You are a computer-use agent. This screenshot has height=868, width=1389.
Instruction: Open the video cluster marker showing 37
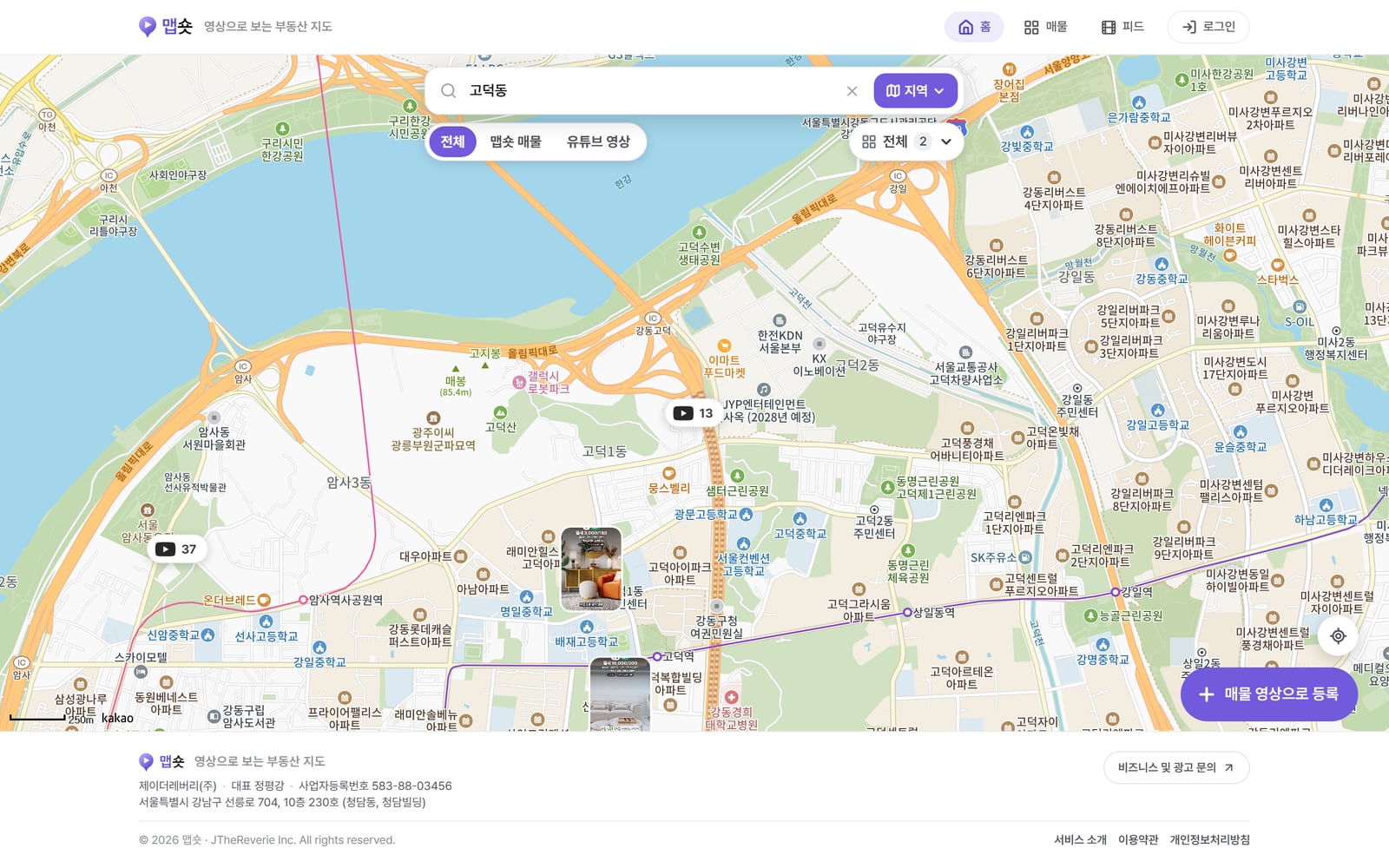[x=175, y=549]
